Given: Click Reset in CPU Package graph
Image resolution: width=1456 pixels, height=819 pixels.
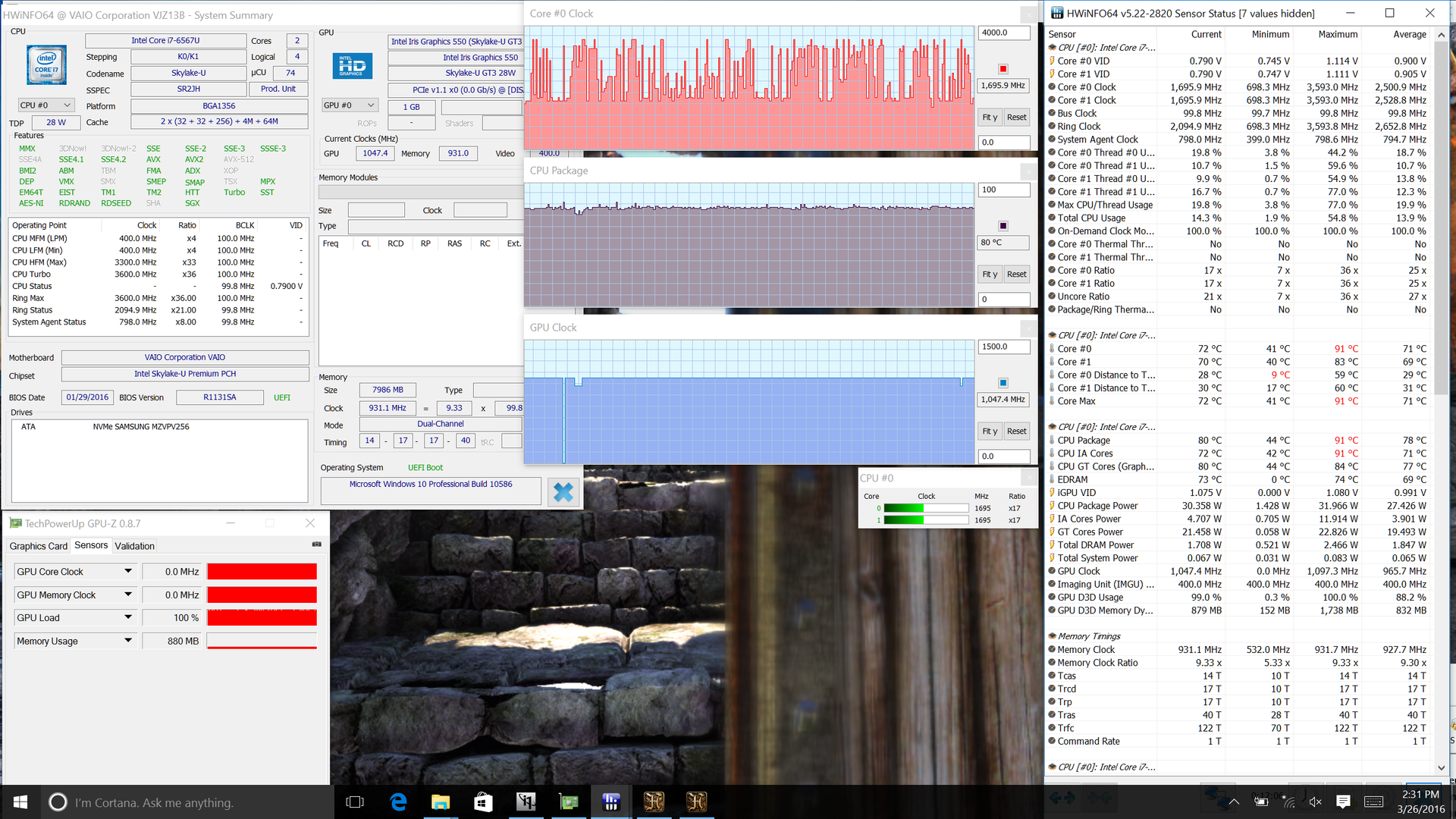Looking at the screenshot, I should (x=1016, y=275).
